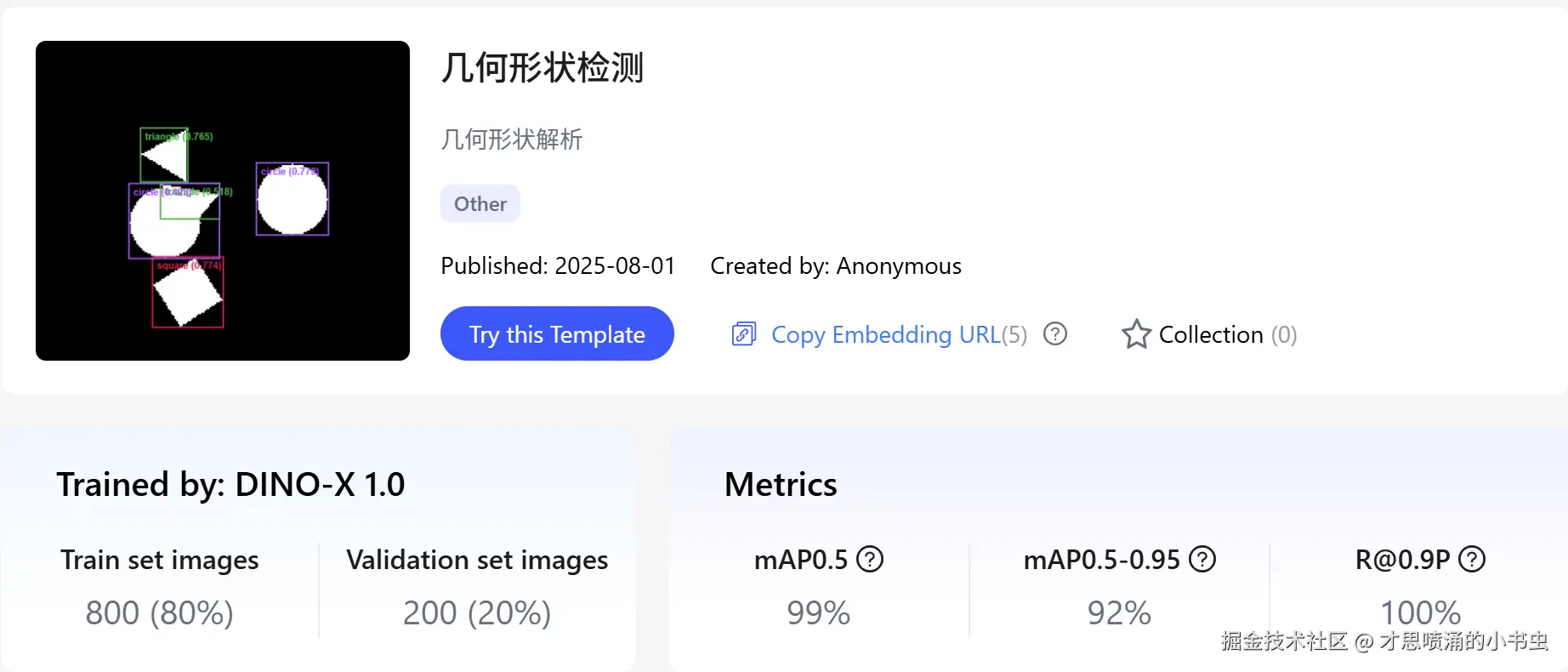Open the mAP0.5-0.95 help tooltip icon
This screenshot has width=1568, height=672.
[1202, 559]
